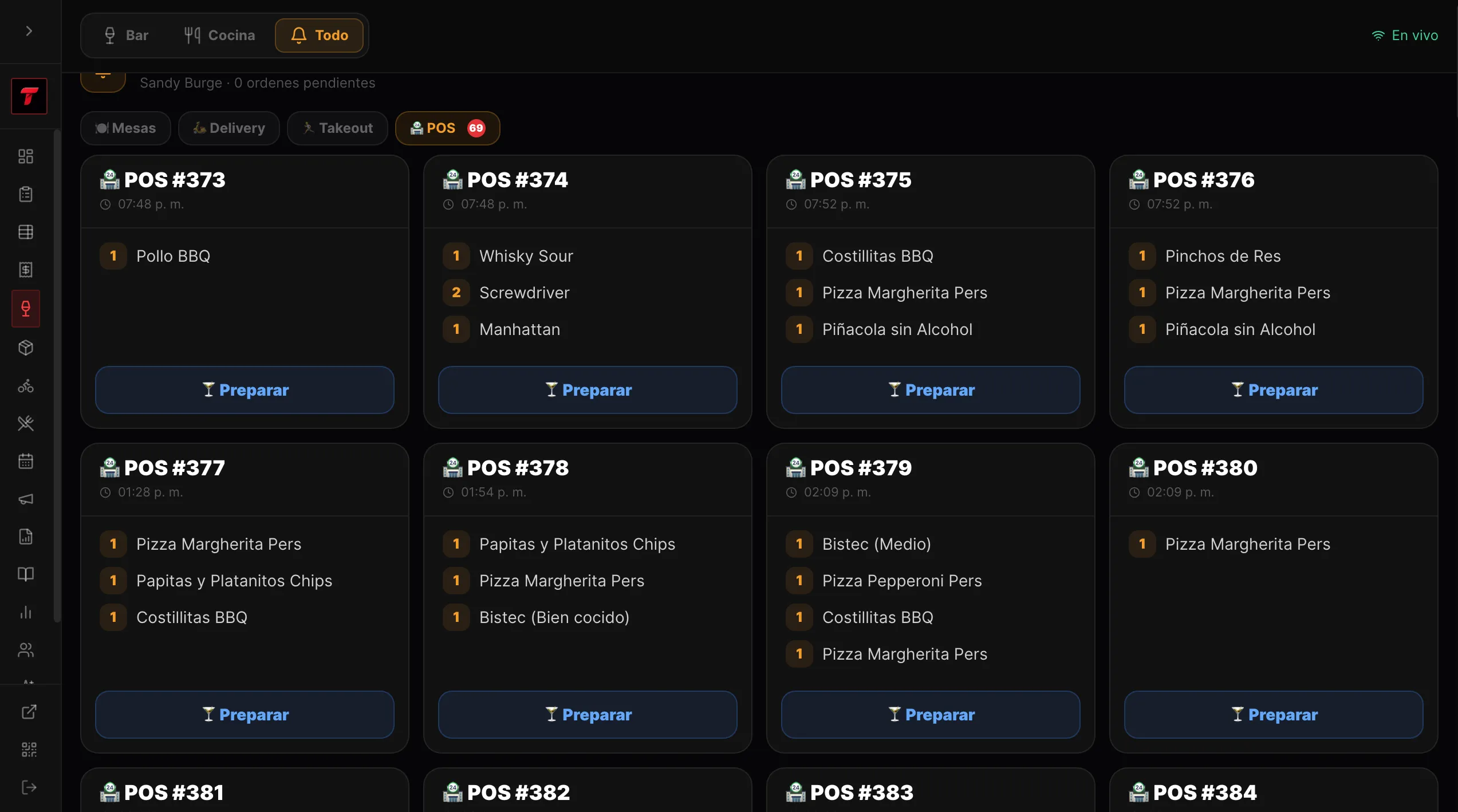This screenshot has width=1458, height=812.
Task: Open the receipt dollar icon in sidebar
Action: (26, 270)
